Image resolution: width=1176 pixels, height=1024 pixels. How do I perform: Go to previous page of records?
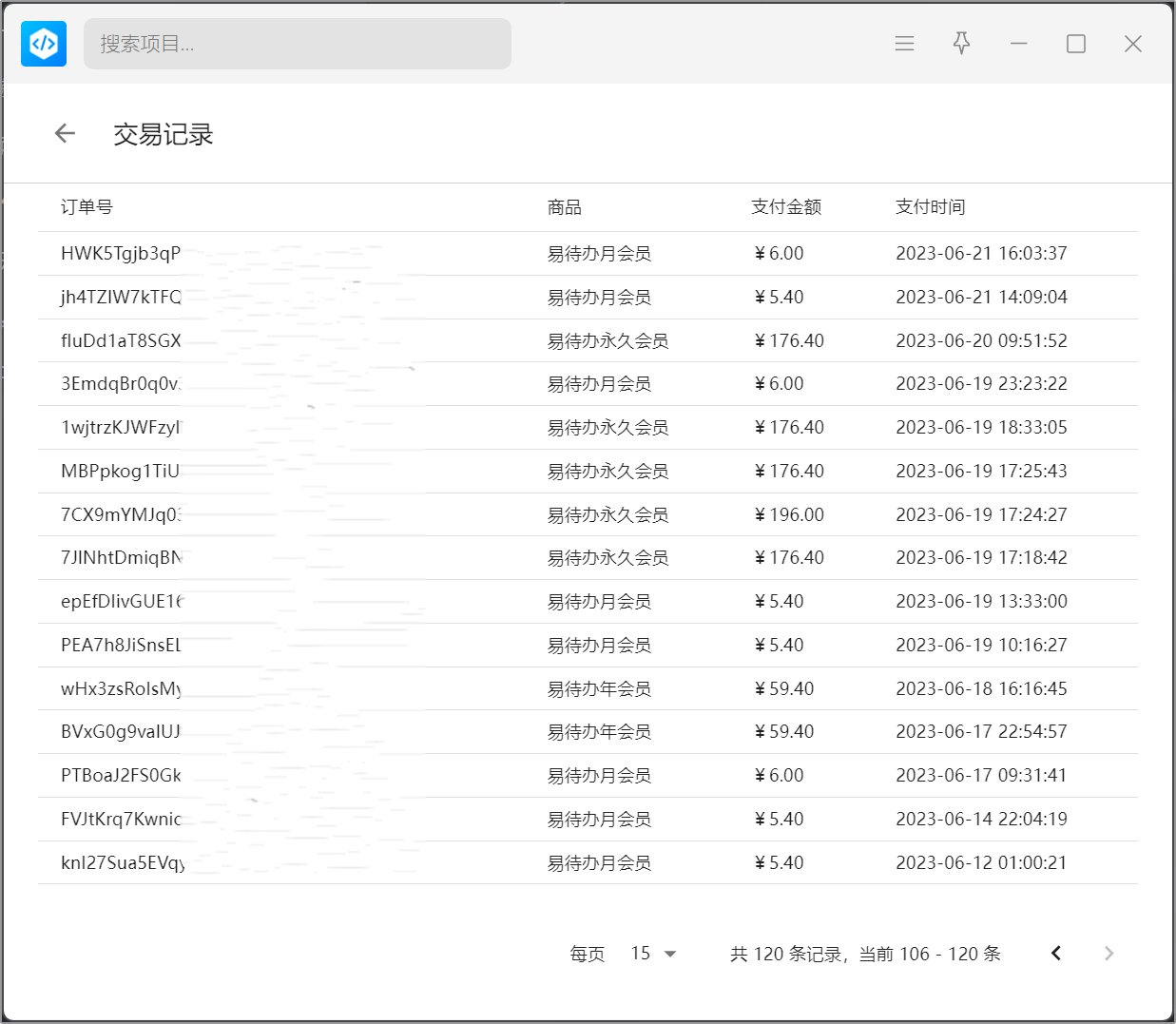[x=1055, y=953]
